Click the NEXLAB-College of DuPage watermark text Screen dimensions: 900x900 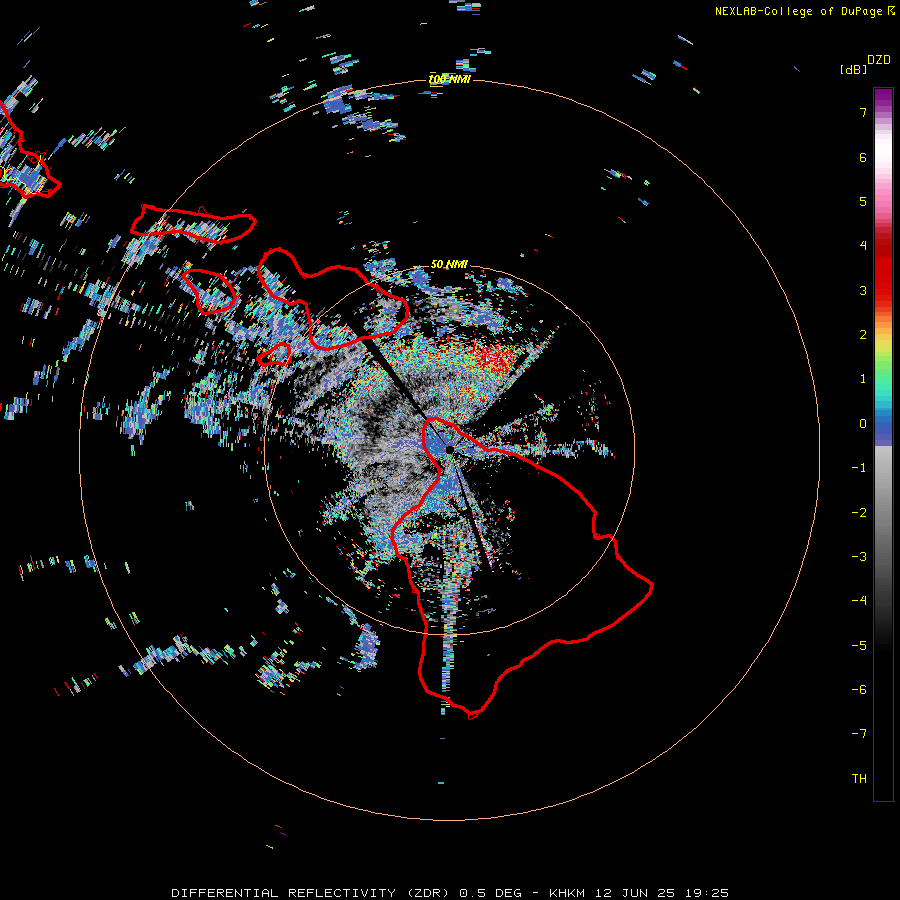(x=805, y=11)
